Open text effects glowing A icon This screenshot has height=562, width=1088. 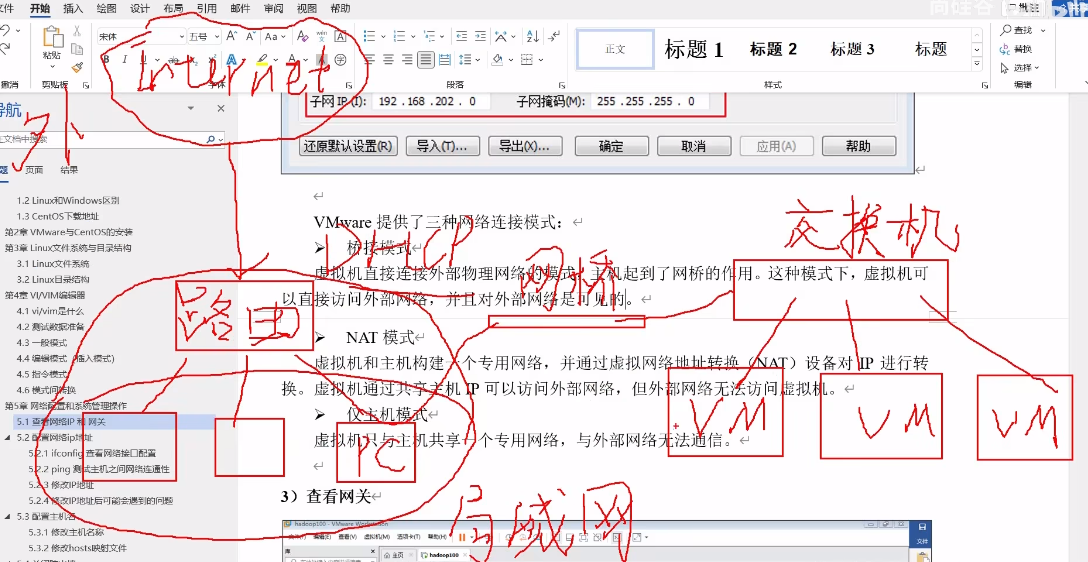(x=232, y=60)
